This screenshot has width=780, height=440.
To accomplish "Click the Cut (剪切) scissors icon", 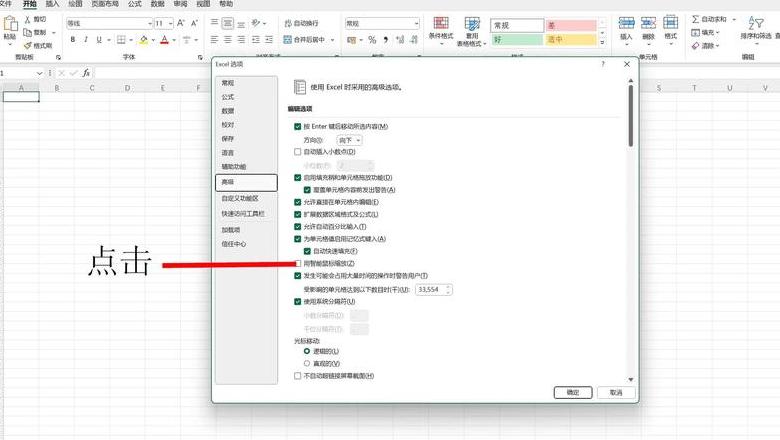I will tap(28, 19).
